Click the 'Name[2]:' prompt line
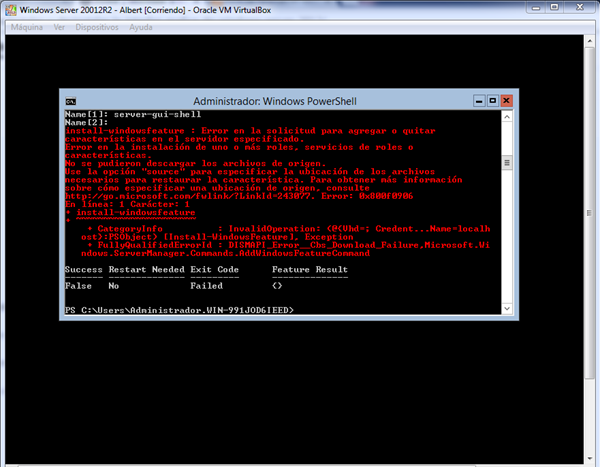The width and height of the screenshot is (600, 467). 86,122
